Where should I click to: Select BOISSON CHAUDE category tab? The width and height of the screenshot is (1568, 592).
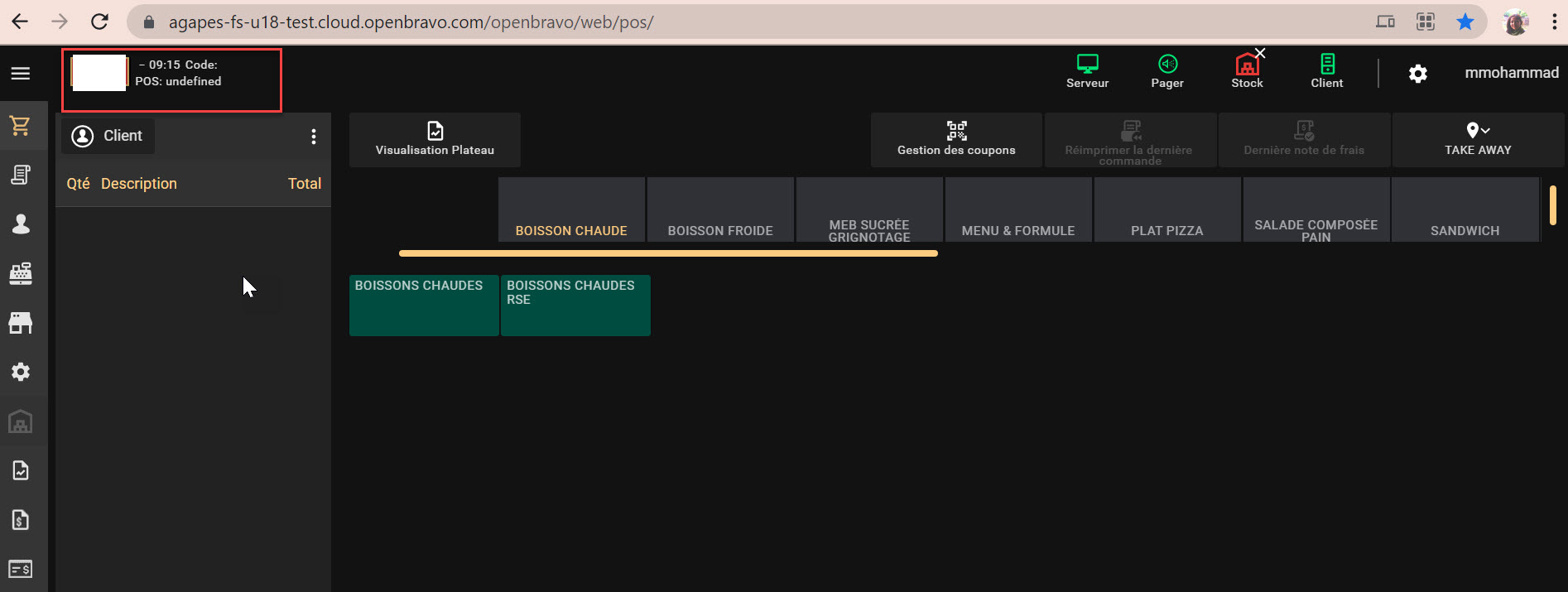point(571,209)
